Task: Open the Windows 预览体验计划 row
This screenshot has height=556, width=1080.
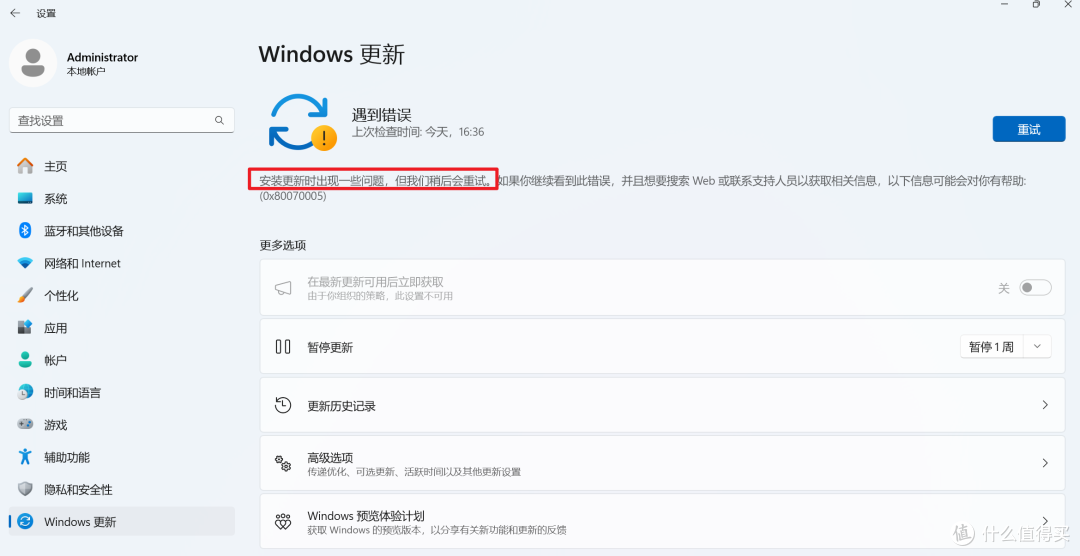Action: point(663,522)
